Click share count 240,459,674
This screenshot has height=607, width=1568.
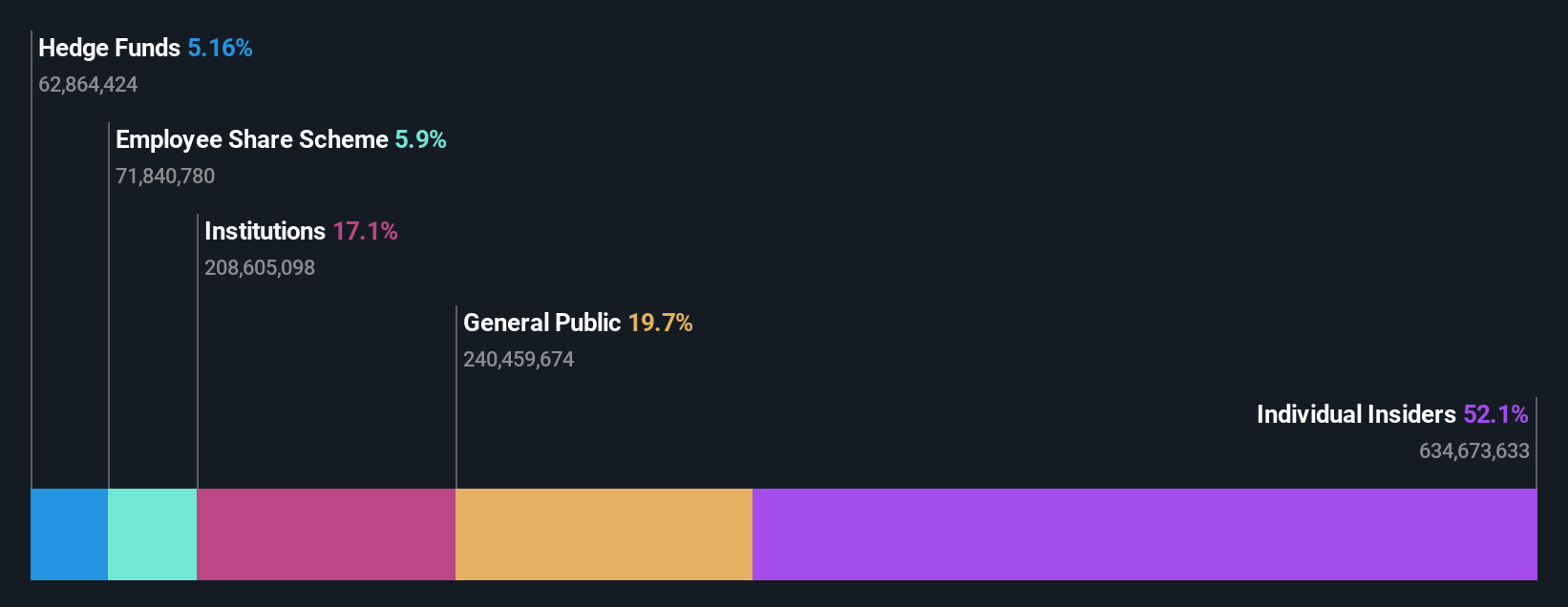[519, 360]
